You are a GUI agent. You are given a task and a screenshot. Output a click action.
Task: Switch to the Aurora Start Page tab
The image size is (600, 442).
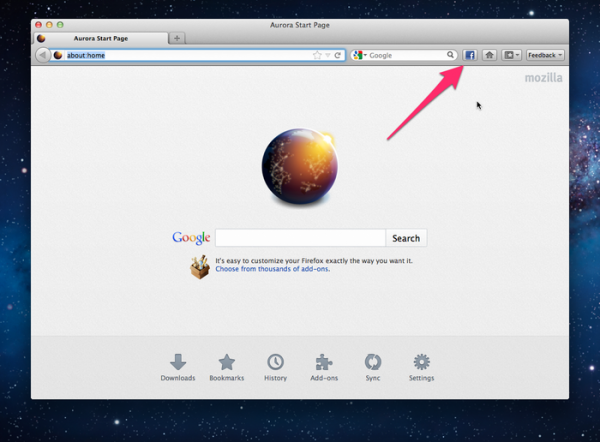[x=101, y=38]
